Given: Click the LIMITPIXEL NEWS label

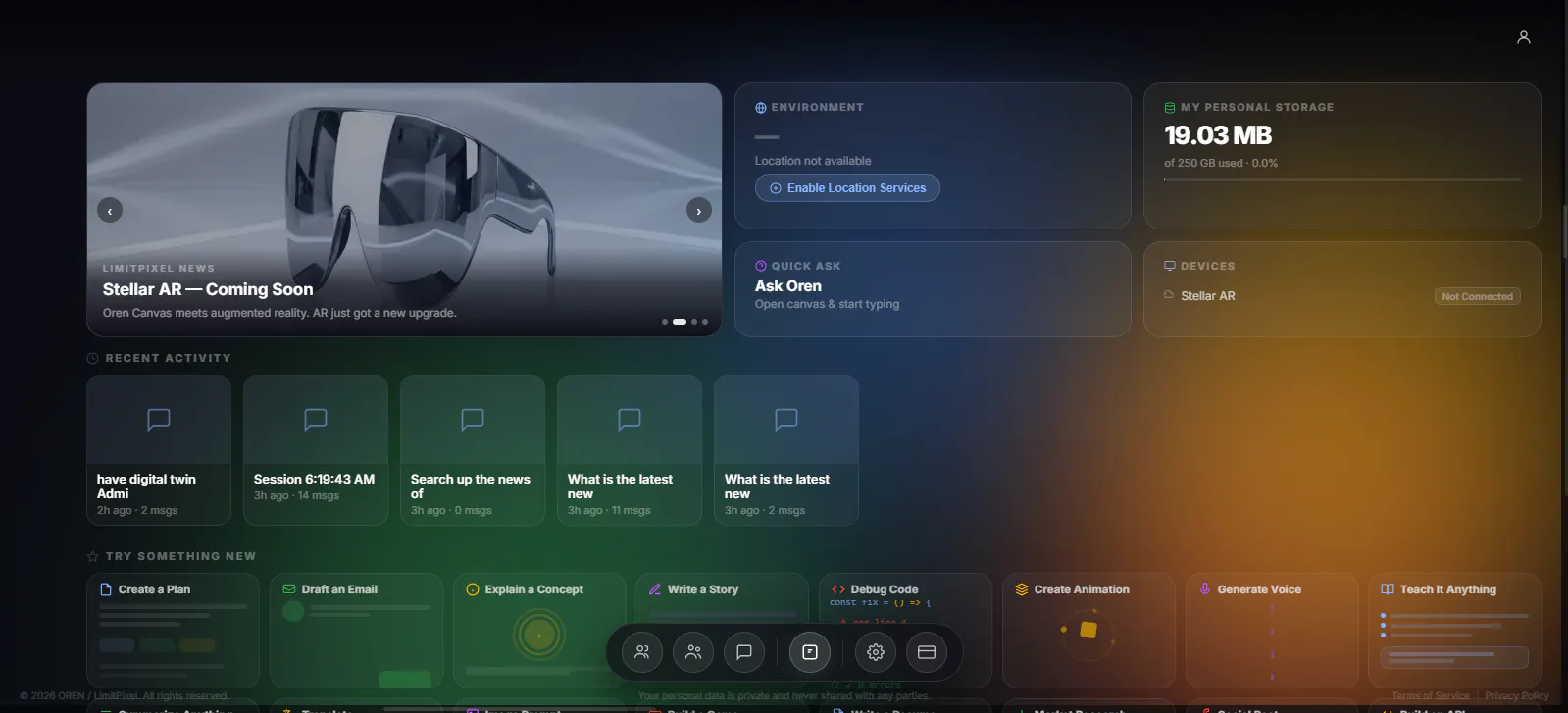Looking at the screenshot, I should [x=159, y=268].
